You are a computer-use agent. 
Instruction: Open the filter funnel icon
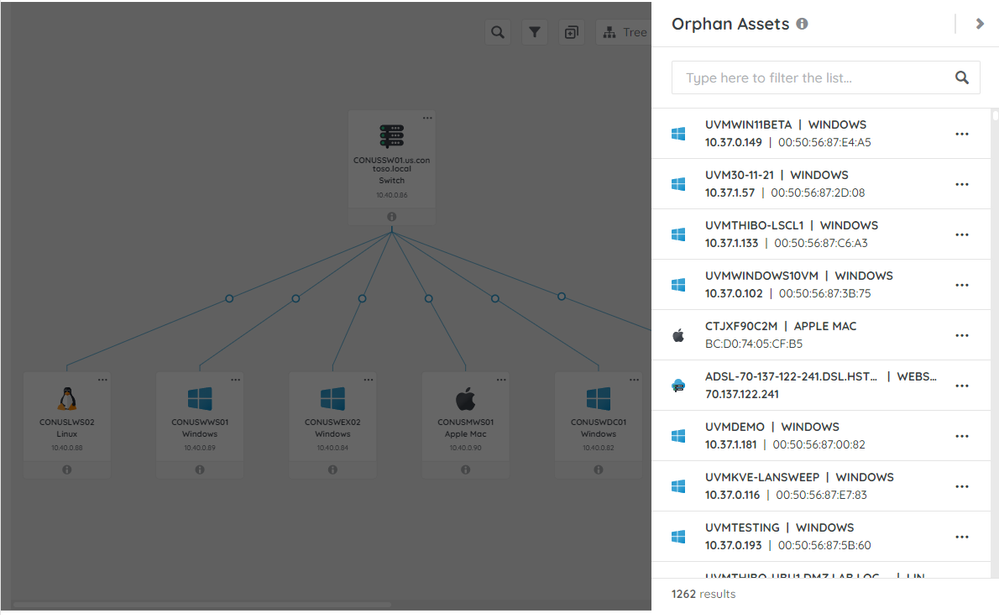(x=535, y=33)
